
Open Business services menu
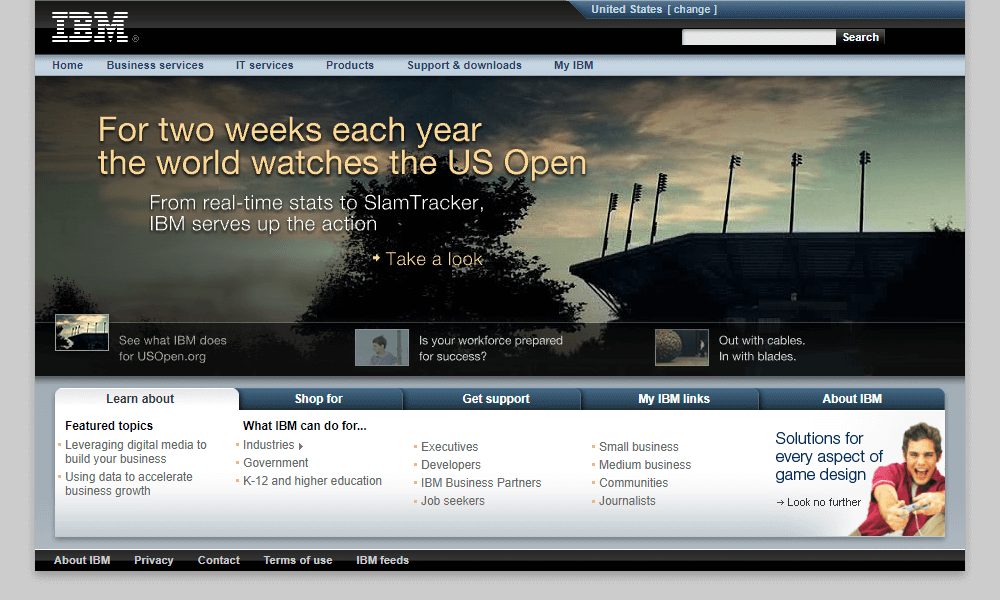pos(155,65)
